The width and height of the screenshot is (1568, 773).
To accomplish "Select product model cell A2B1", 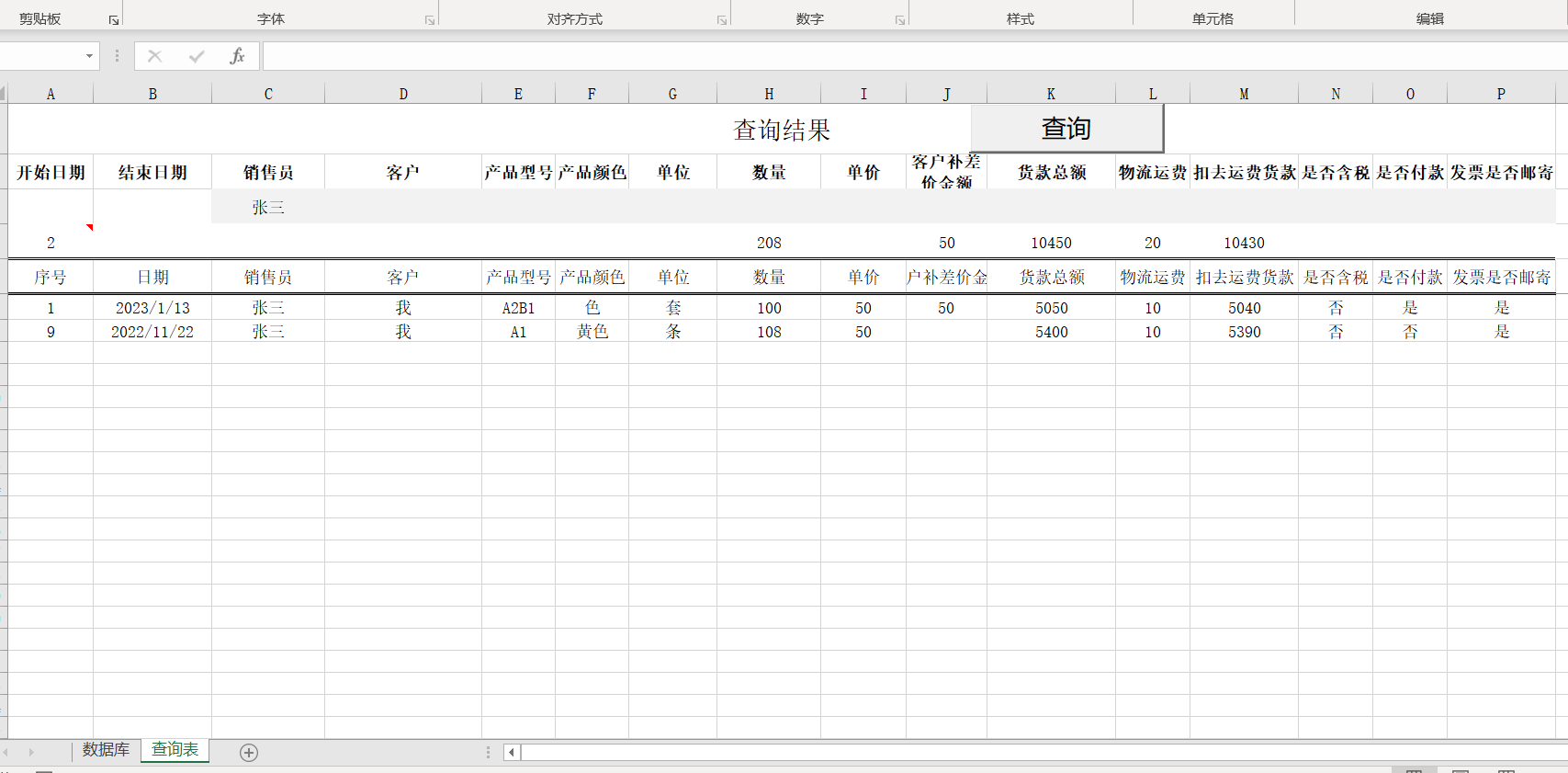I will point(518,308).
